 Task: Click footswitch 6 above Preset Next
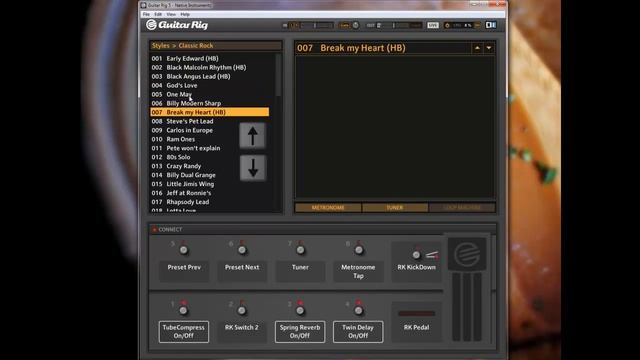pos(242,250)
